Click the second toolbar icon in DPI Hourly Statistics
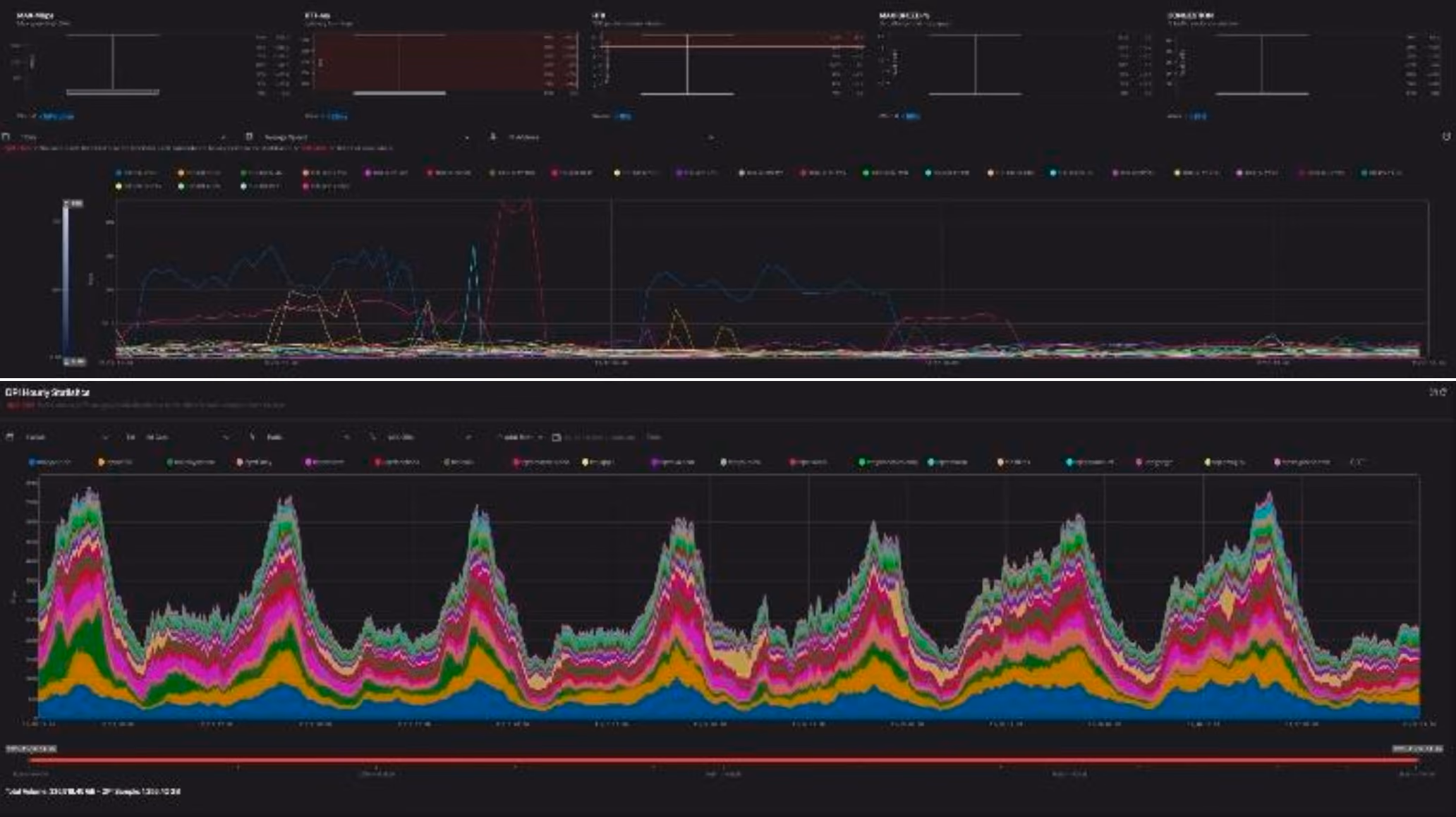 click(131, 437)
